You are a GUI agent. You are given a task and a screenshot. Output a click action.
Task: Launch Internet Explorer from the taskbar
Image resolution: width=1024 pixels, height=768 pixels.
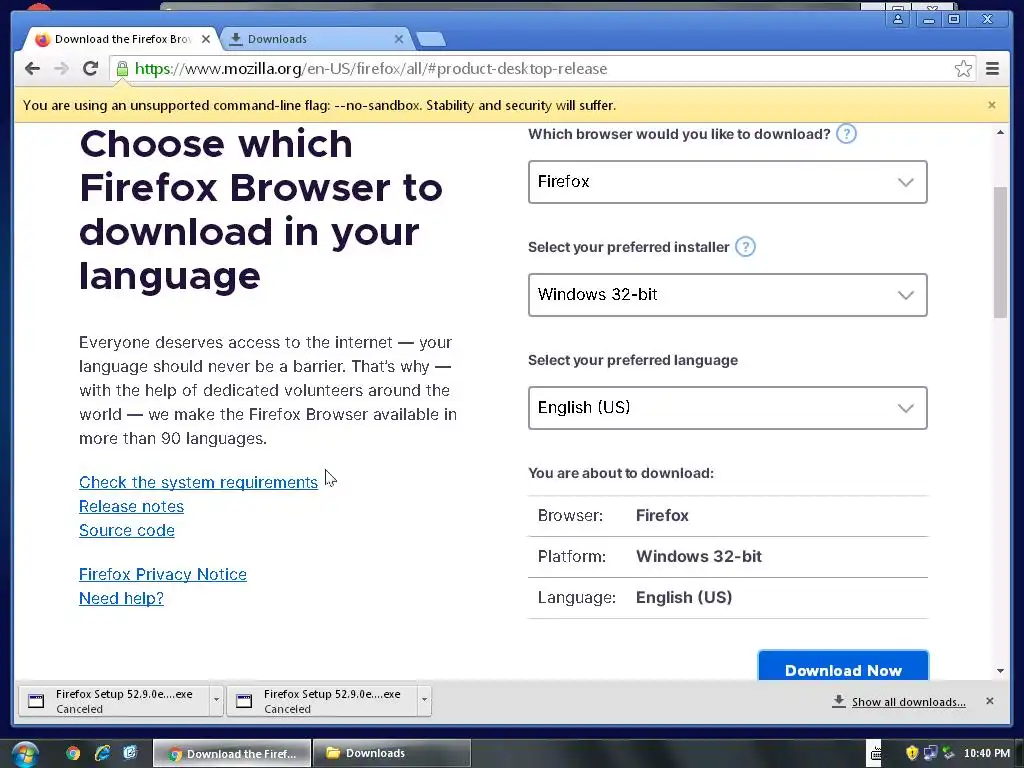pos(102,753)
